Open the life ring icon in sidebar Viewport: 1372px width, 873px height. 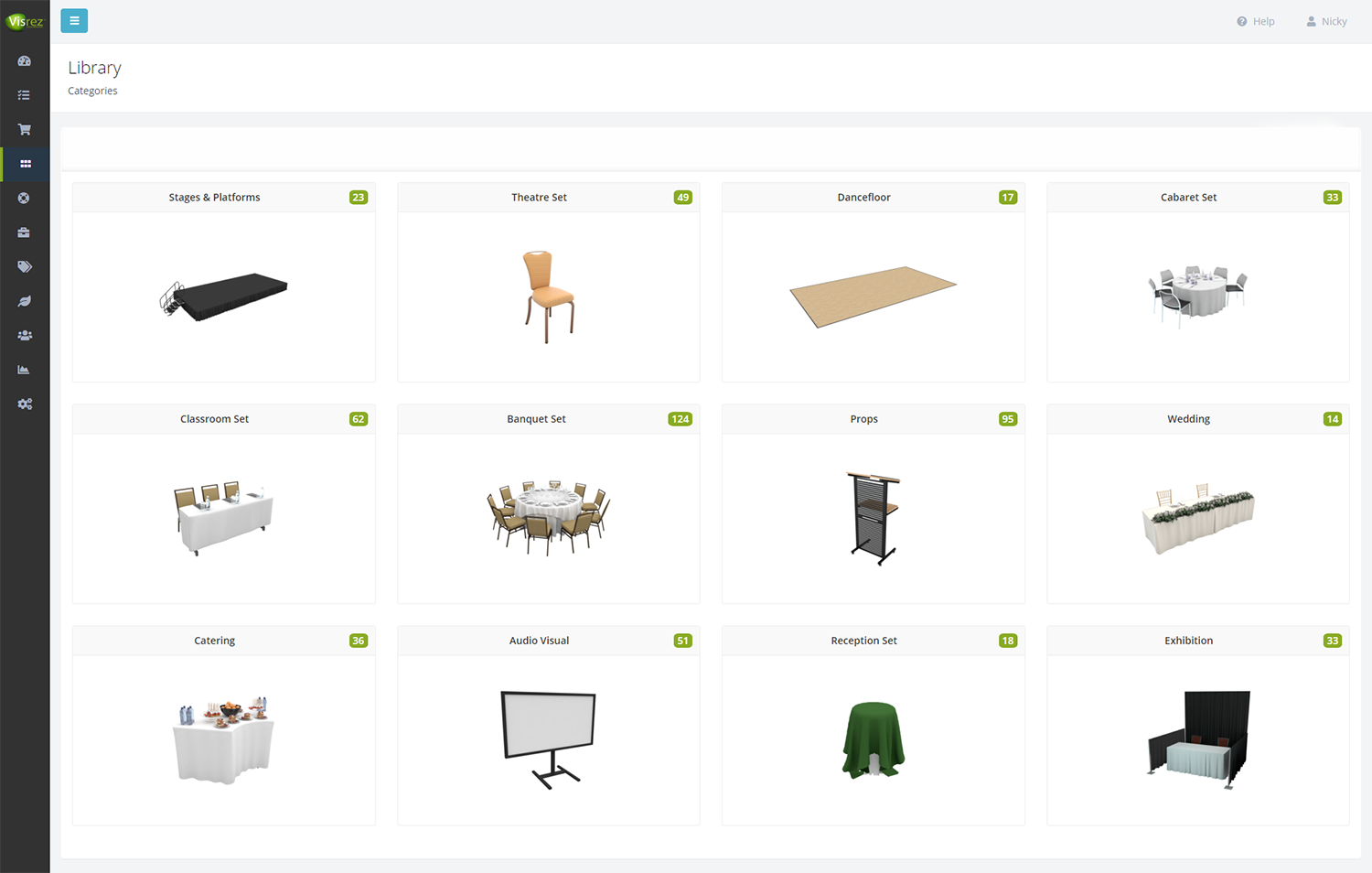[25, 199]
